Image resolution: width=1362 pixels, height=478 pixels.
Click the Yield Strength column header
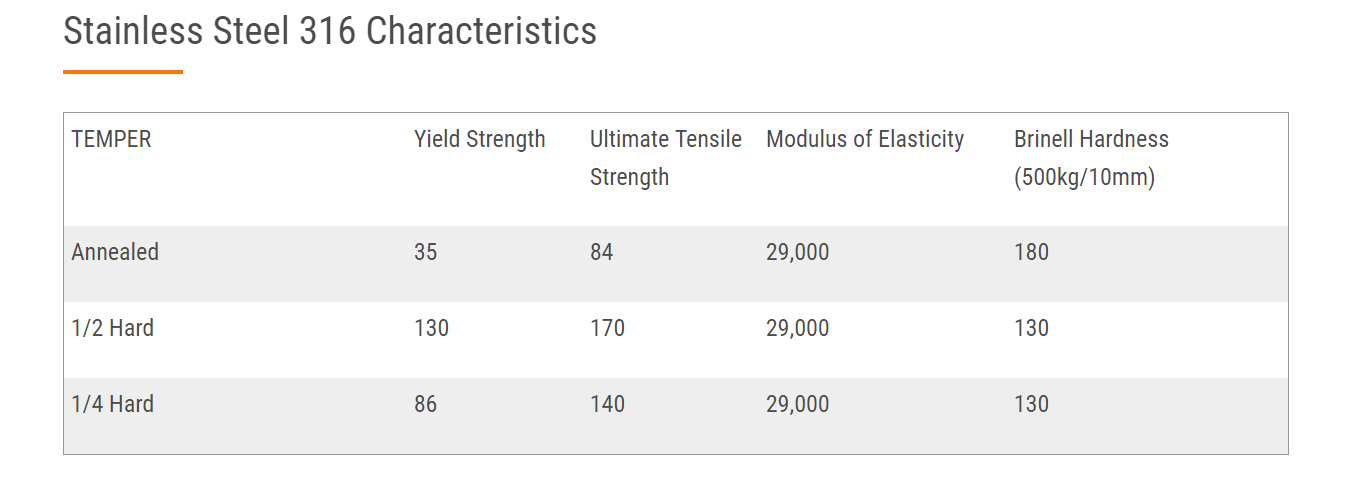480,140
